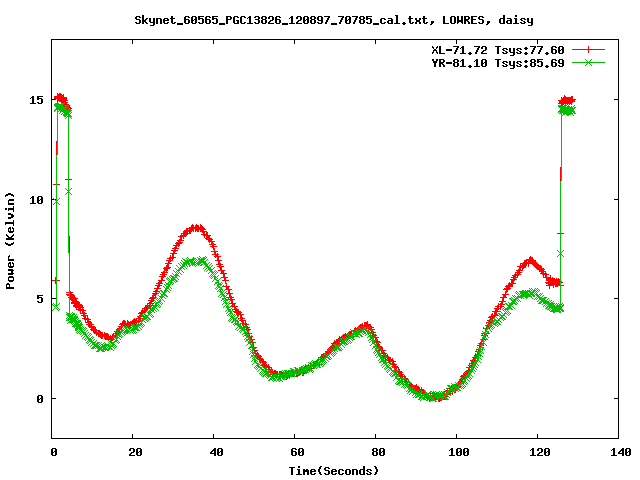Click the x-axis tick label 40
The image size is (640, 480).
tap(216, 452)
